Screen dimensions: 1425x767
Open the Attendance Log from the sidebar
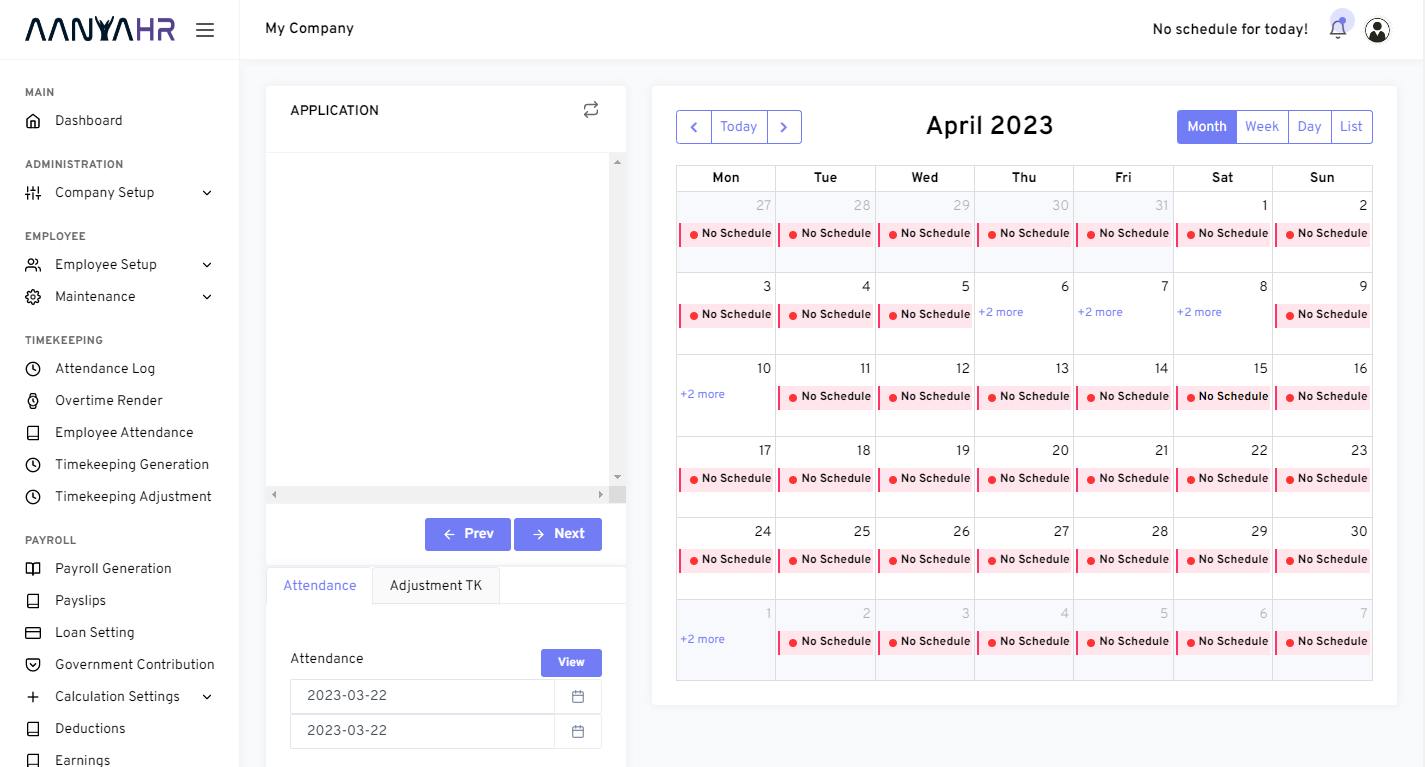[105, 368]
